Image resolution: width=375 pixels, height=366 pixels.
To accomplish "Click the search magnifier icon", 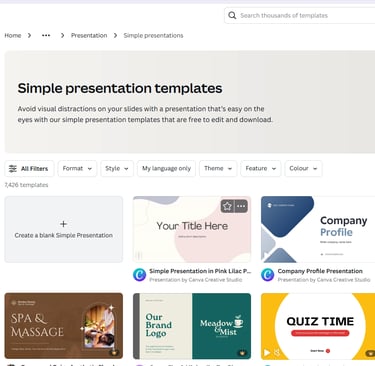I will coord(232,15).
